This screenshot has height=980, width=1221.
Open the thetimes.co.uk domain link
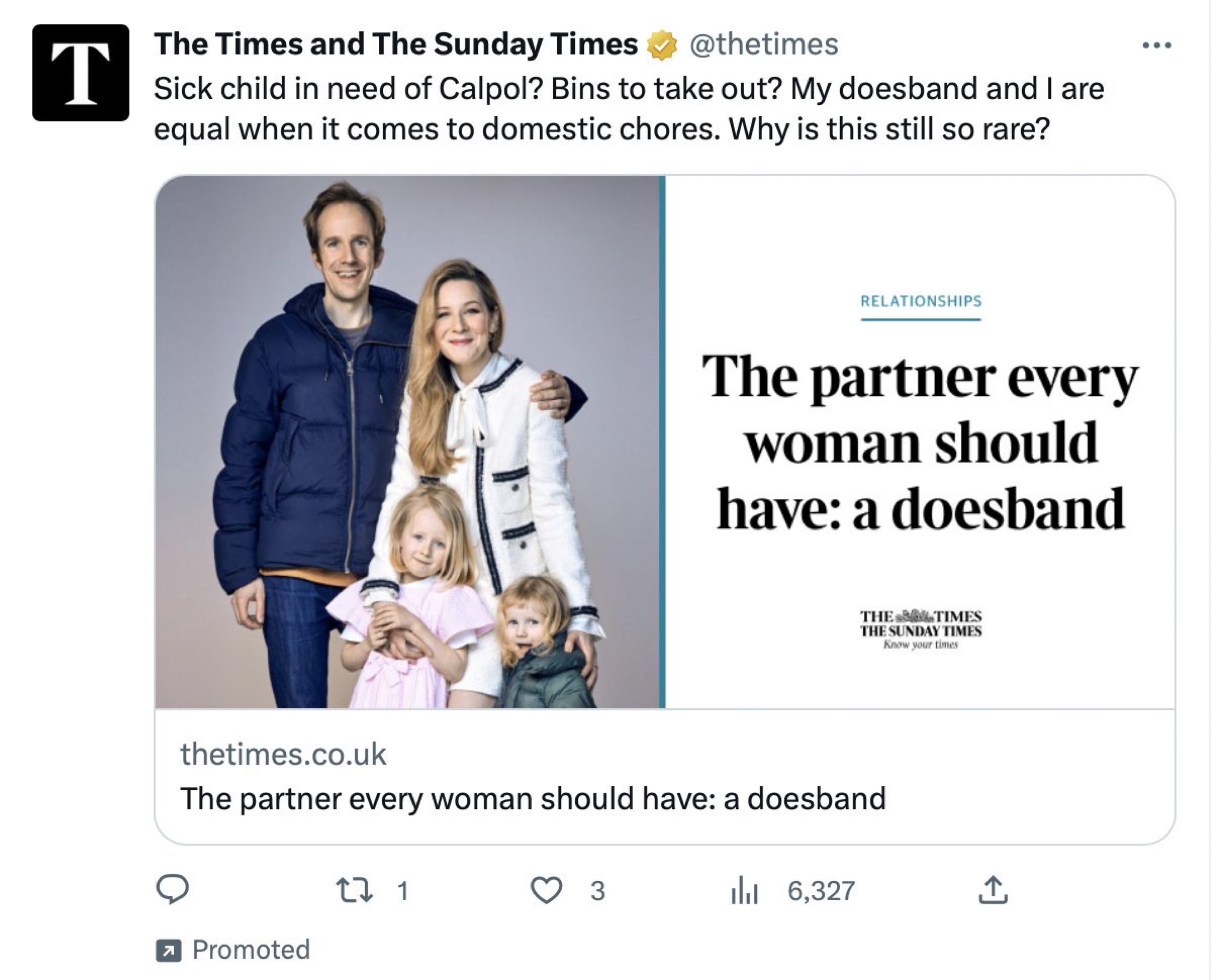(x=283, y=754)
